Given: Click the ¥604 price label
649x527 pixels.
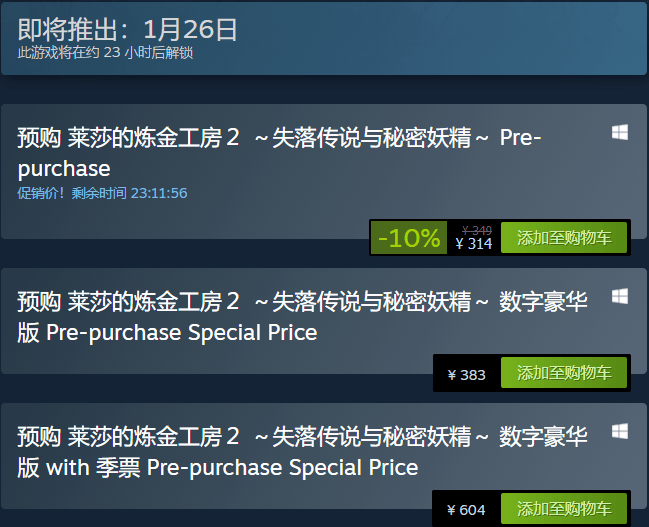Looking at the screenshot, I should click(467, 510).
